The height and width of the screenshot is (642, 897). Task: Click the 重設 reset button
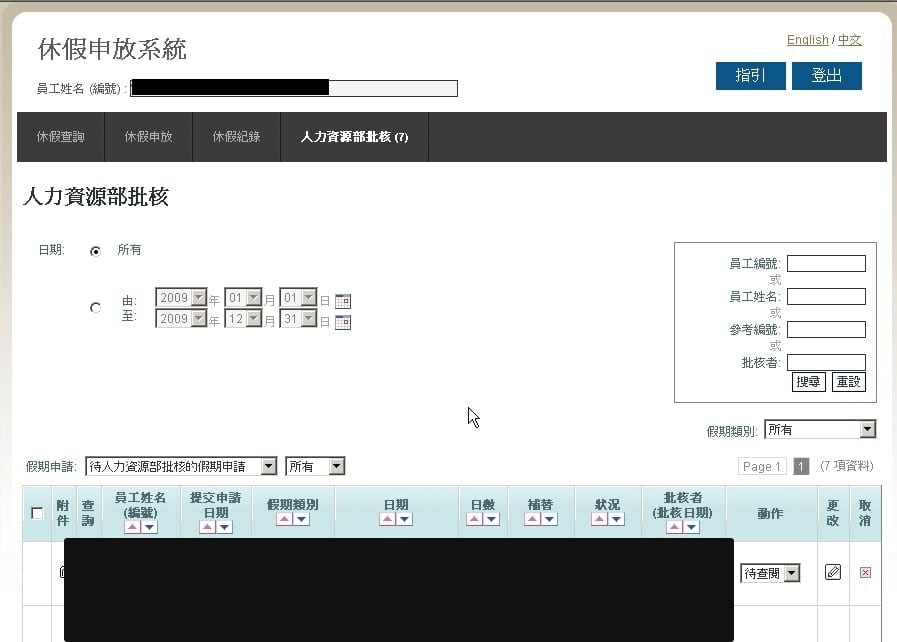pyautogui.click(x=848, y=382)
